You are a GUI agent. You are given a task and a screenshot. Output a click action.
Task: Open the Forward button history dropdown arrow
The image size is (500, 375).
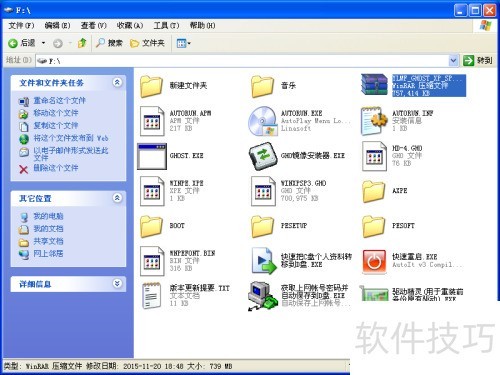(70, 43)
